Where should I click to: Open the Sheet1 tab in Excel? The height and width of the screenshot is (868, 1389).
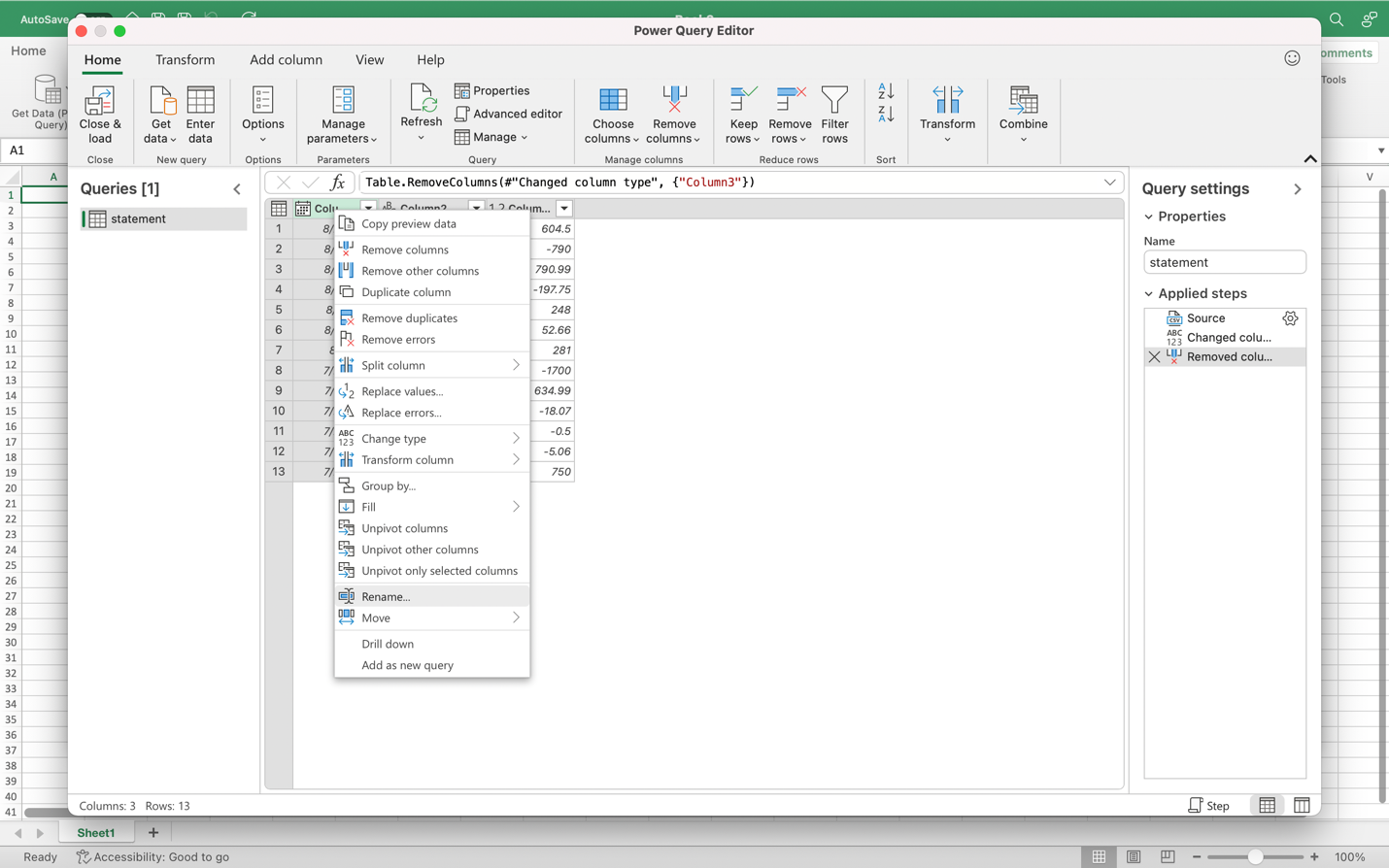pyautogui.click(x=96, y=833)
